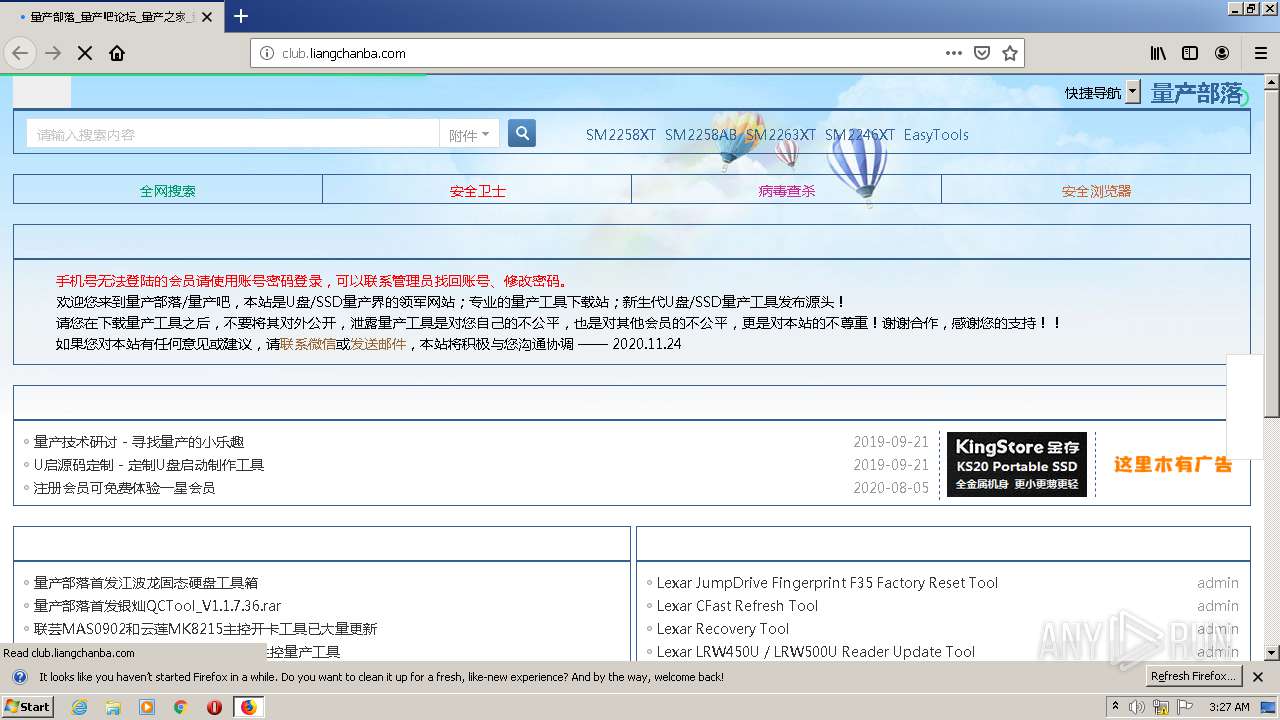This screenshot has height=720, width=1280.
Task: Open the SM2258XT hot search link
Action: click(x=621, y=135)
